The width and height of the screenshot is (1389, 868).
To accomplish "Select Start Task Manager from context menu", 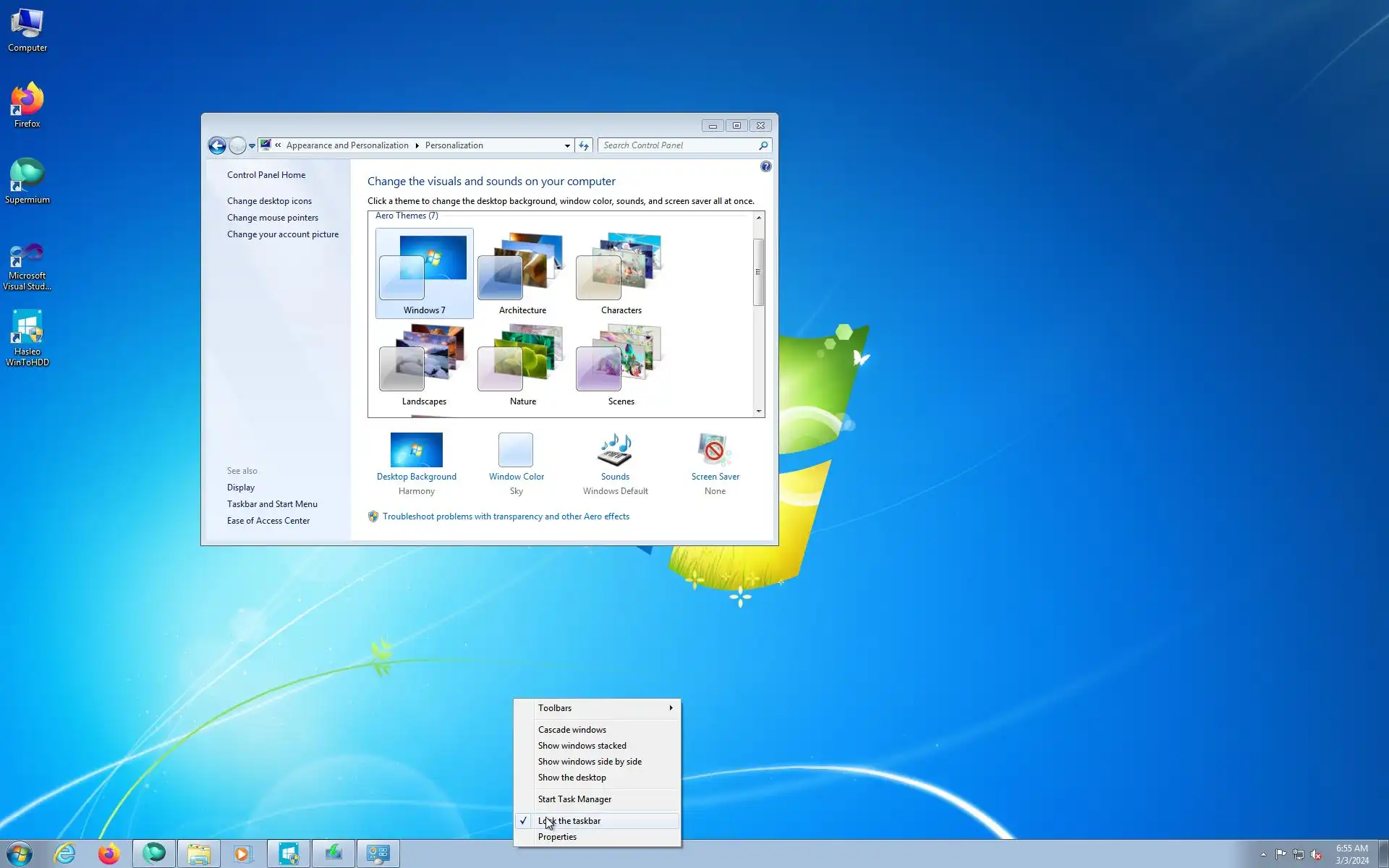I will pyautogui.click(x=574, y=799).
